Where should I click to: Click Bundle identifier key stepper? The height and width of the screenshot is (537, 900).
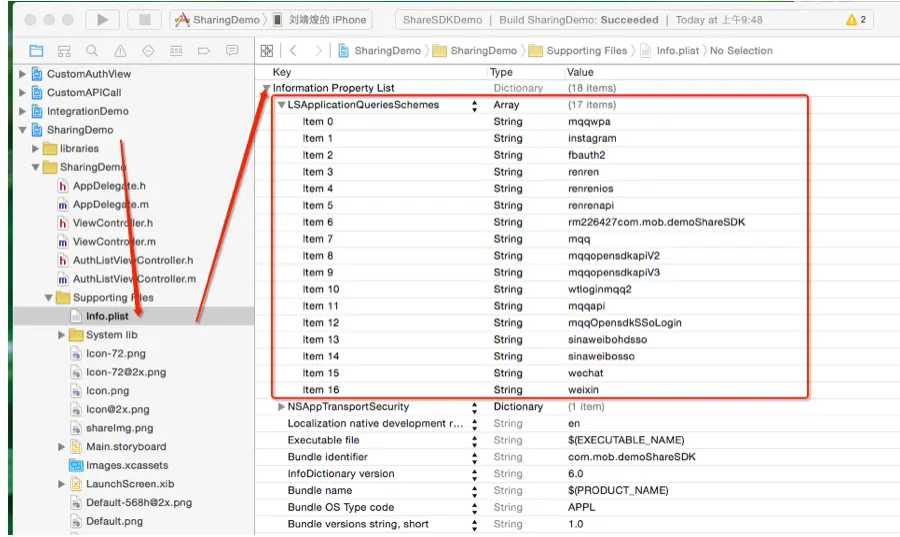point(475,458)
